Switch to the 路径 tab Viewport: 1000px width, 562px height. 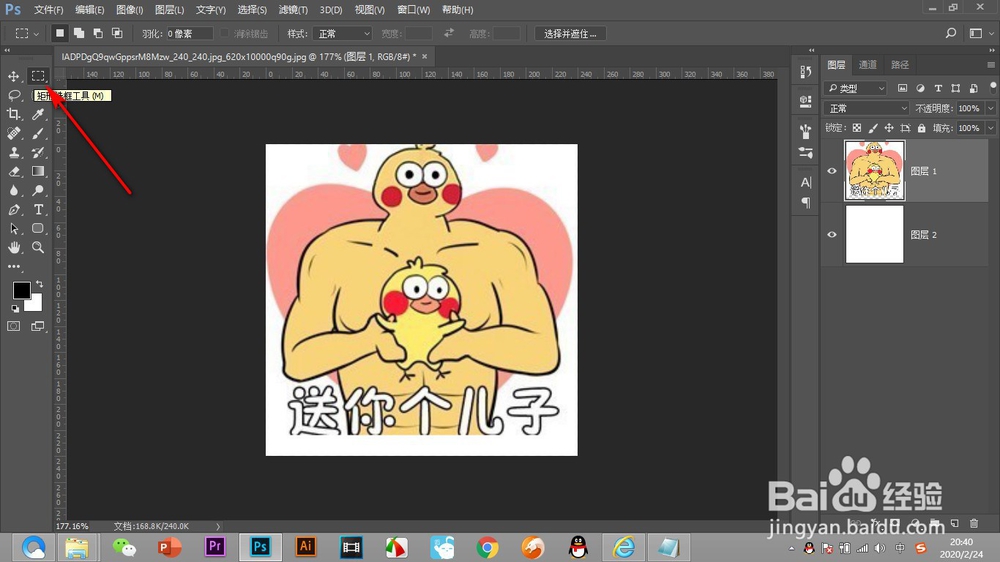tap(900, 64)
